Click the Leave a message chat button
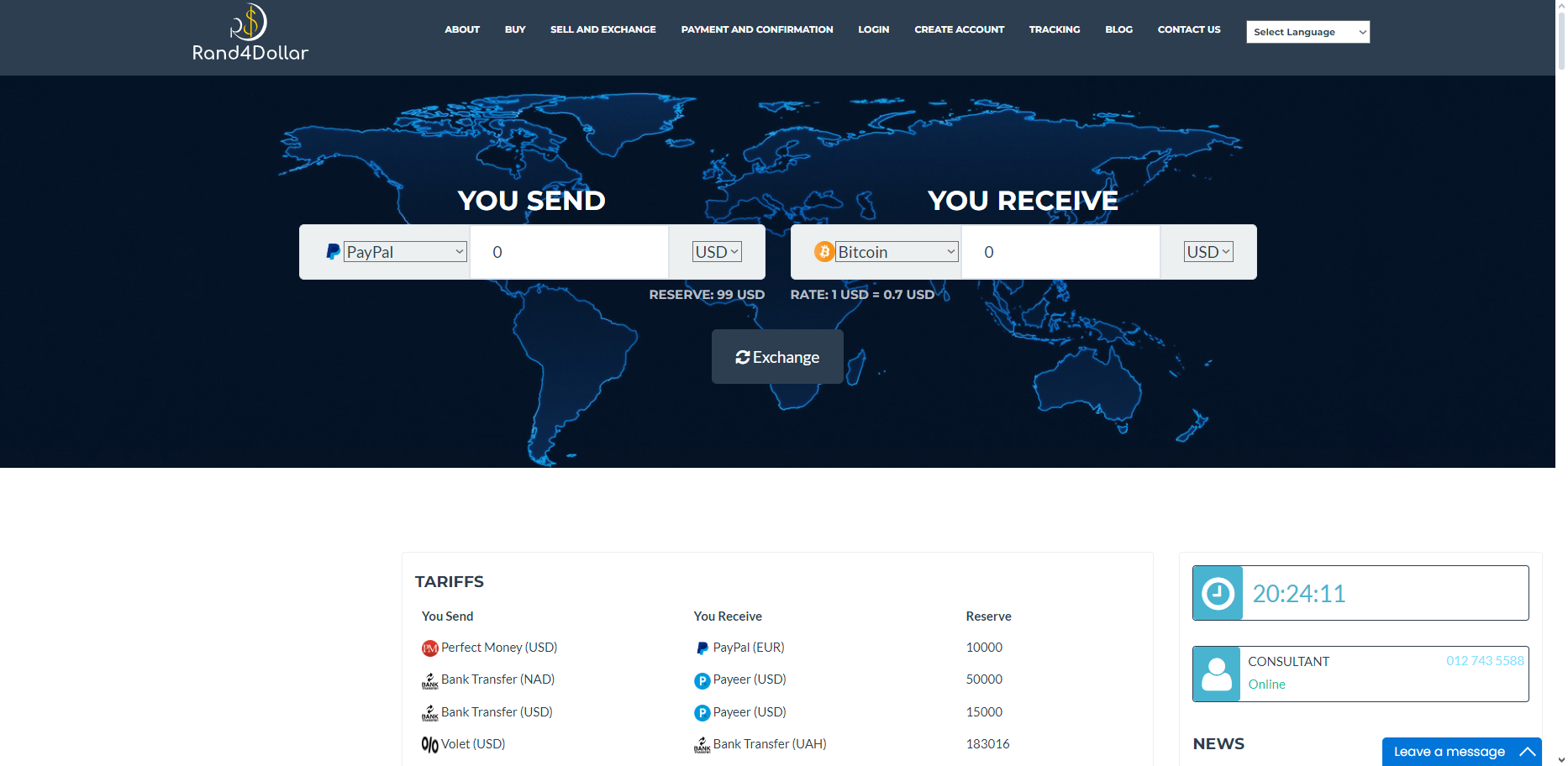This screenshot has height=766, width=1568. point(1462,752)
